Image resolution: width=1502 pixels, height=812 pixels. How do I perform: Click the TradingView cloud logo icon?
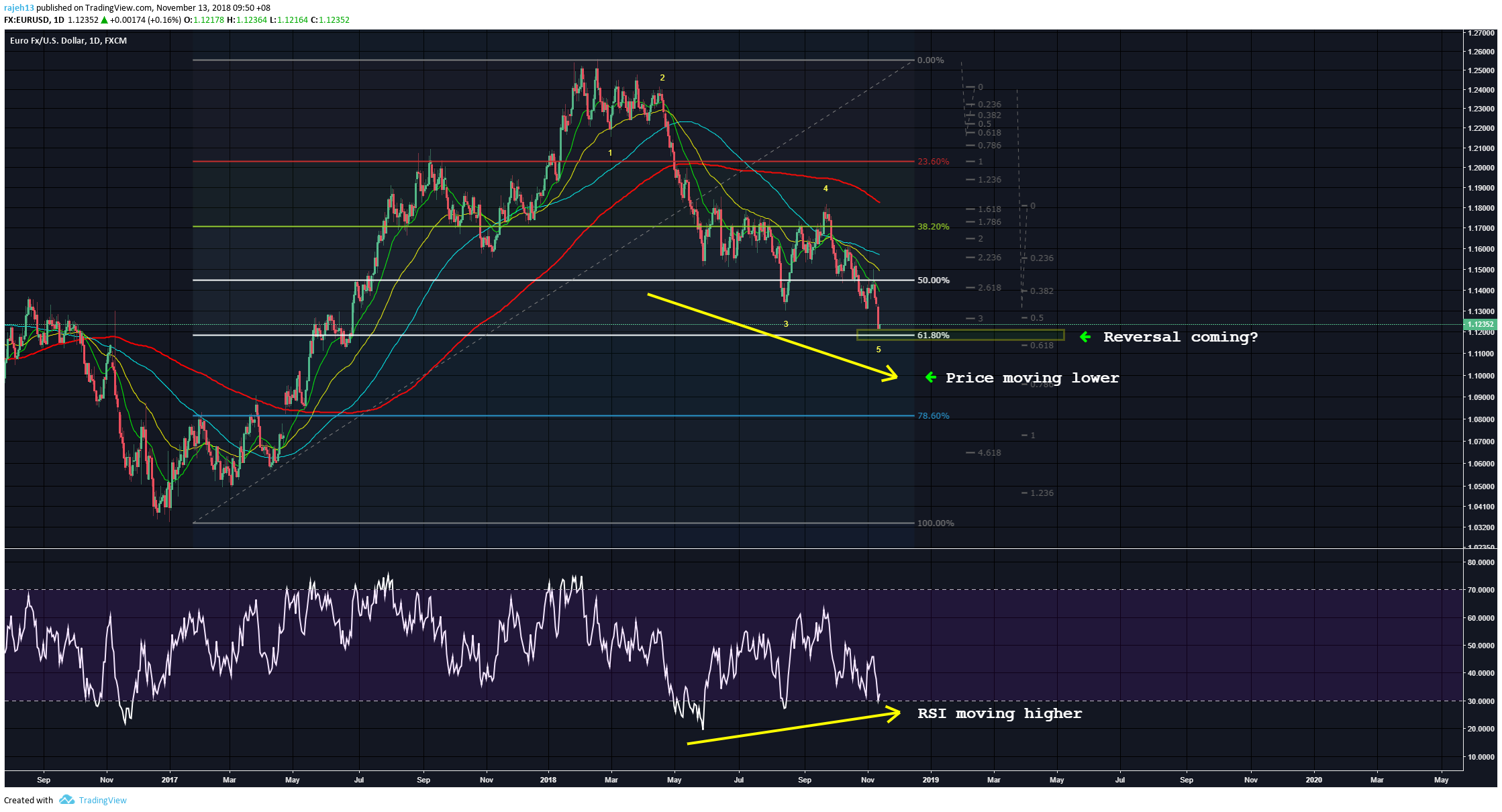(x=66, y=799)
